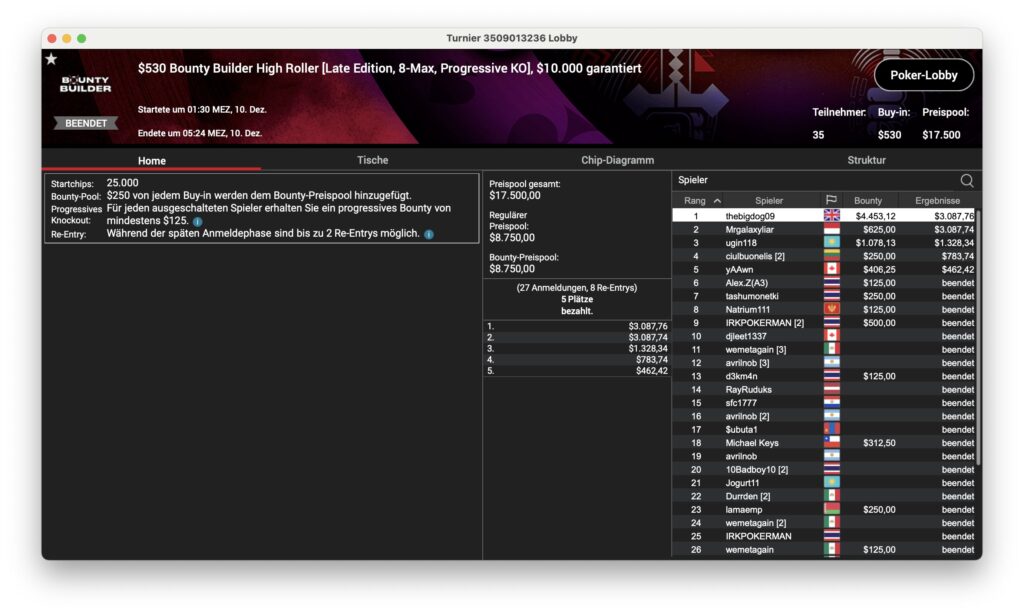Click Michael Keys' bounty $312,50

tap(879, 443)
